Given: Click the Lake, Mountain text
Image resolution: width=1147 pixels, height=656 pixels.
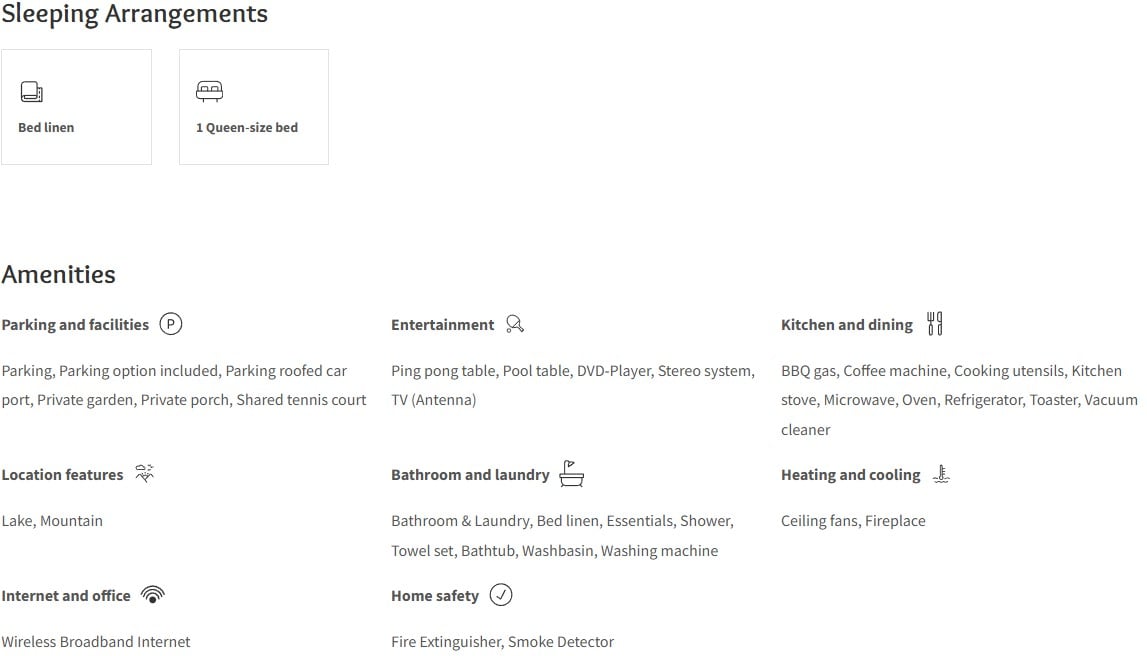Looking at the screenshot, I should pyautogui.click(x=52, y=521).
